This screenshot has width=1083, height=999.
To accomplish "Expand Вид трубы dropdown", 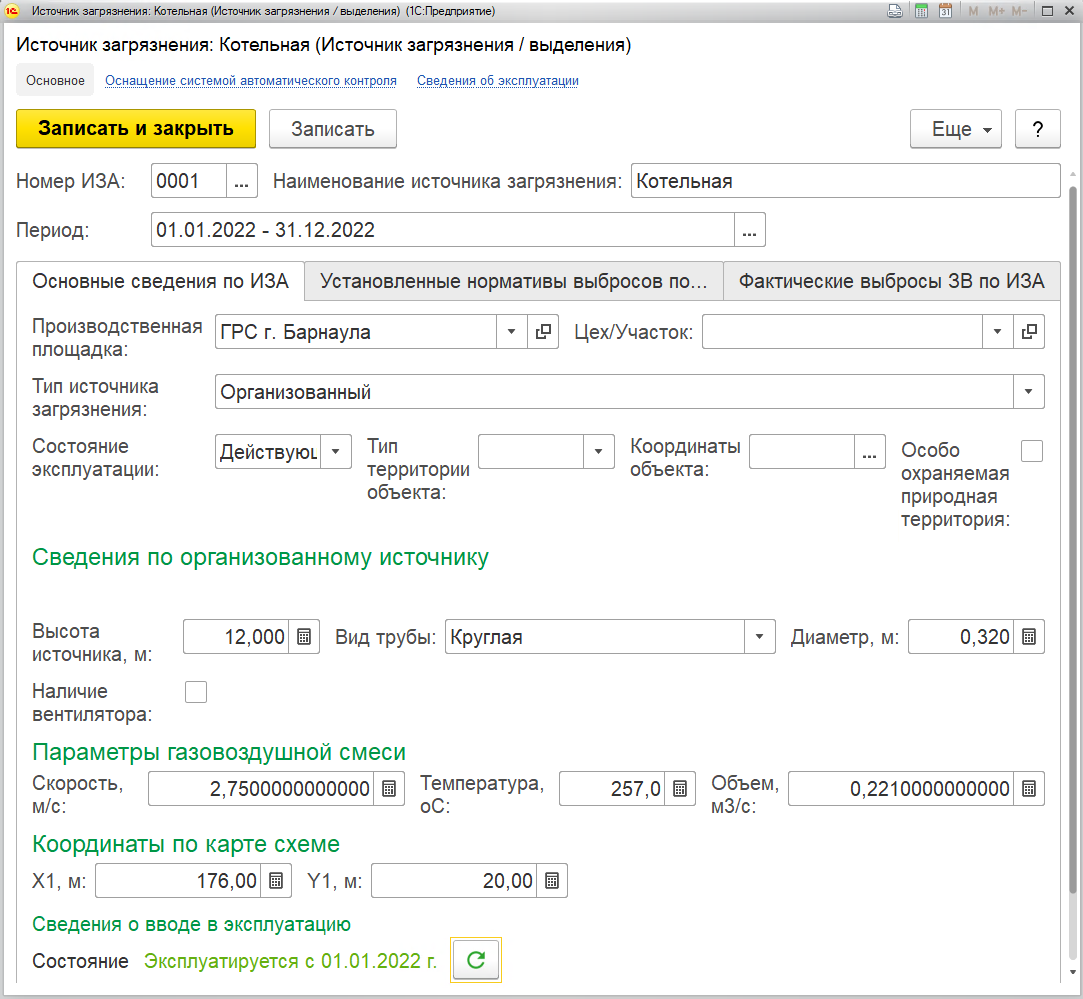I will (760, 636).
